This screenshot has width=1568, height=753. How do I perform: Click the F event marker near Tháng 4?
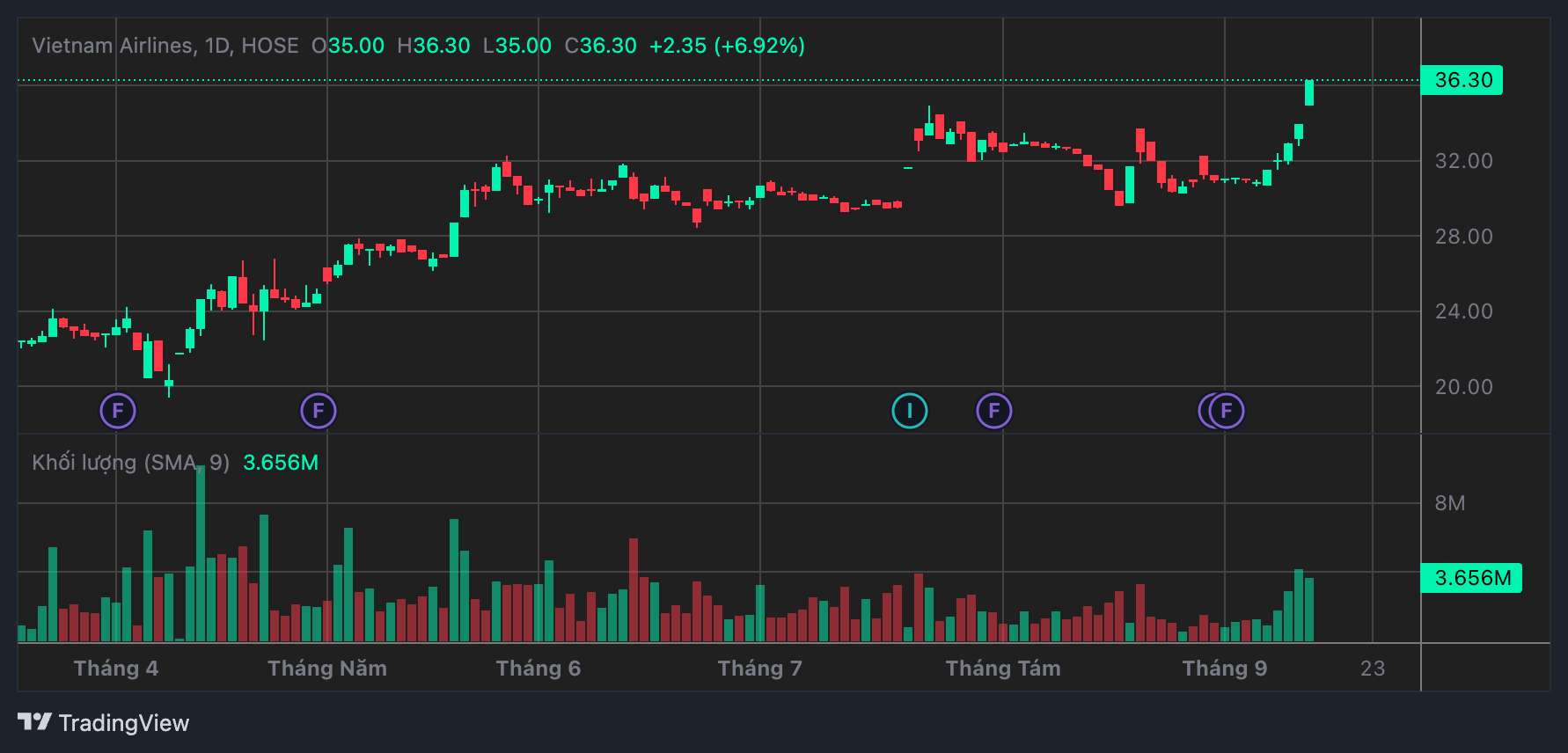(x=118, y=411)
